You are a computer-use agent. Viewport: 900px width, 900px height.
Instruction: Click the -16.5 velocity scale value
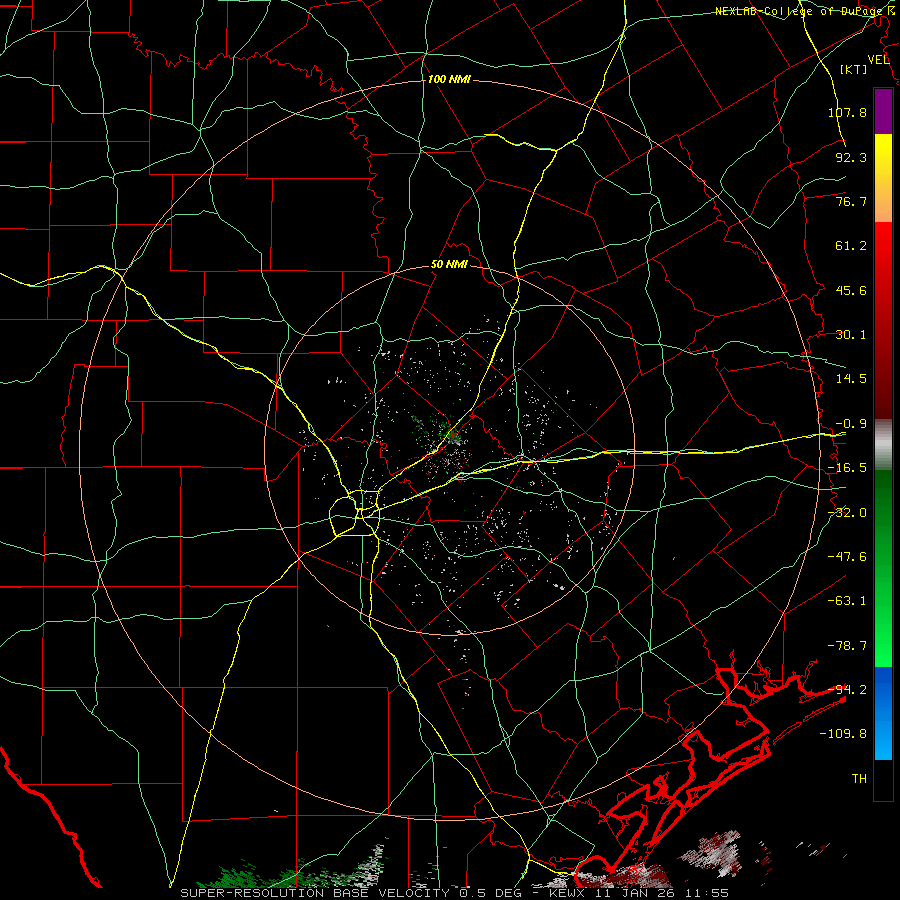pyautogui.click(x=847, y=468)
